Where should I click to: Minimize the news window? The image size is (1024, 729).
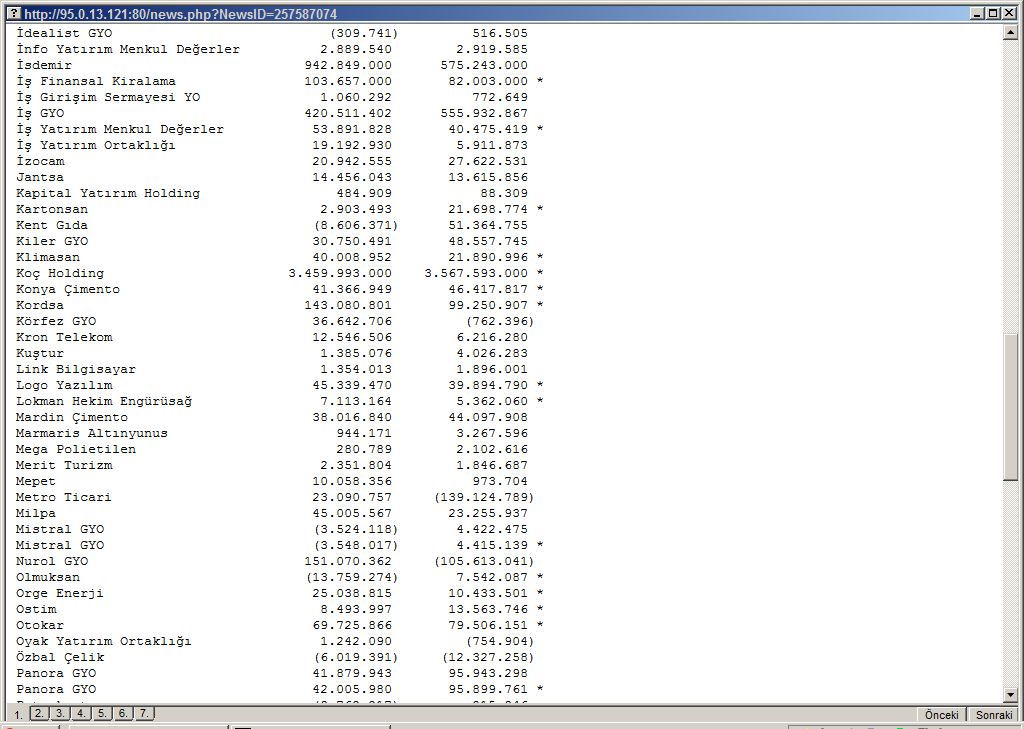[977, 13]
